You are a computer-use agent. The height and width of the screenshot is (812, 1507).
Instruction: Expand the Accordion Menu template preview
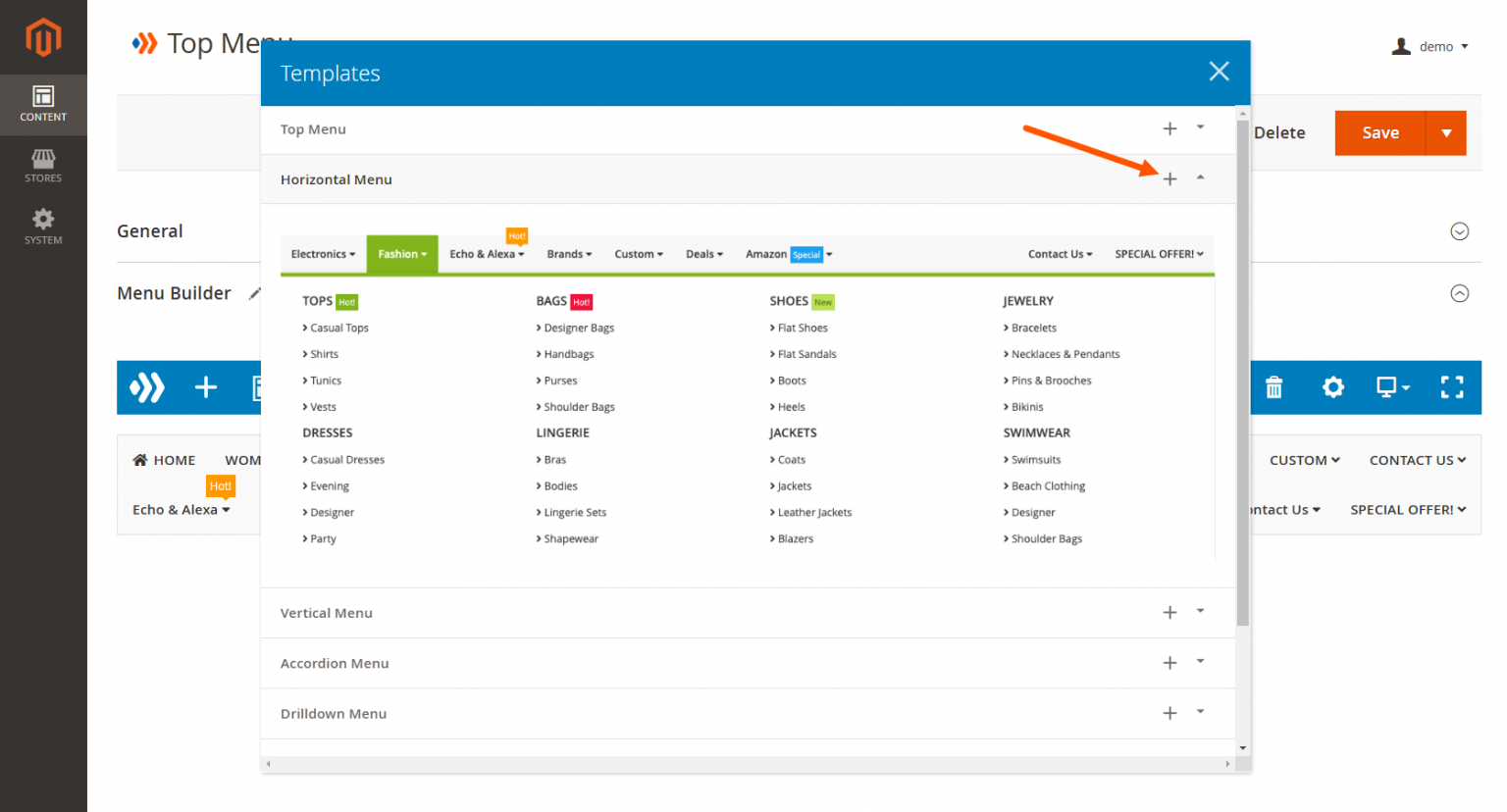pos(1200,662)
